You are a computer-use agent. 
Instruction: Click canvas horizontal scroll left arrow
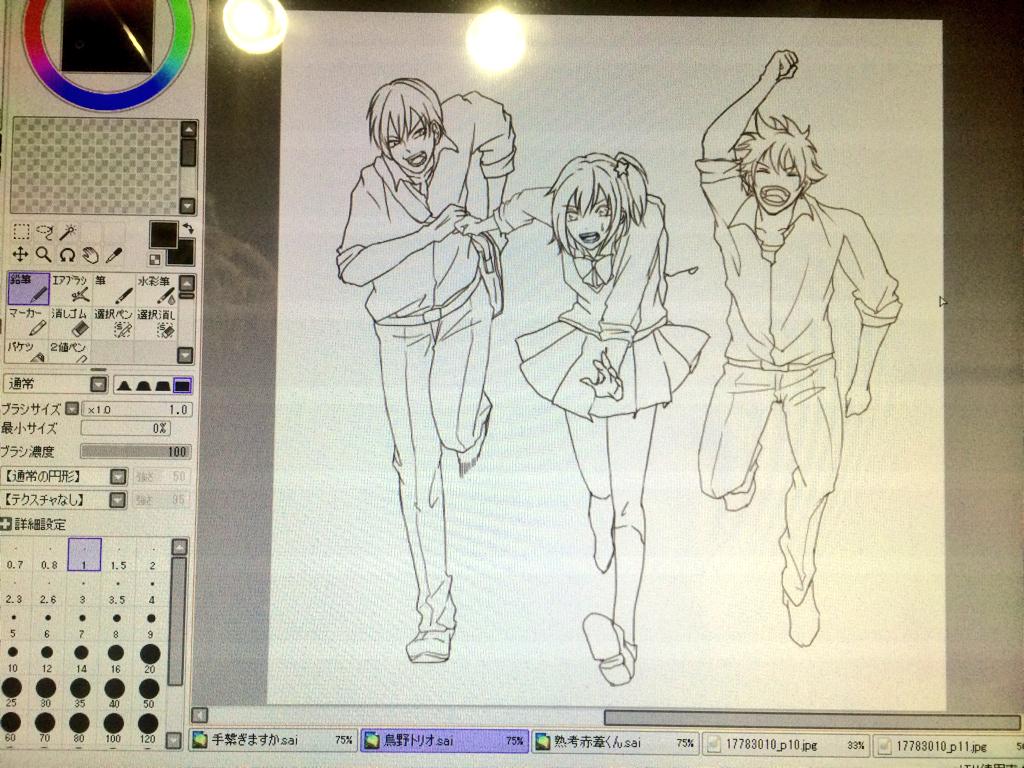point(200,714)
